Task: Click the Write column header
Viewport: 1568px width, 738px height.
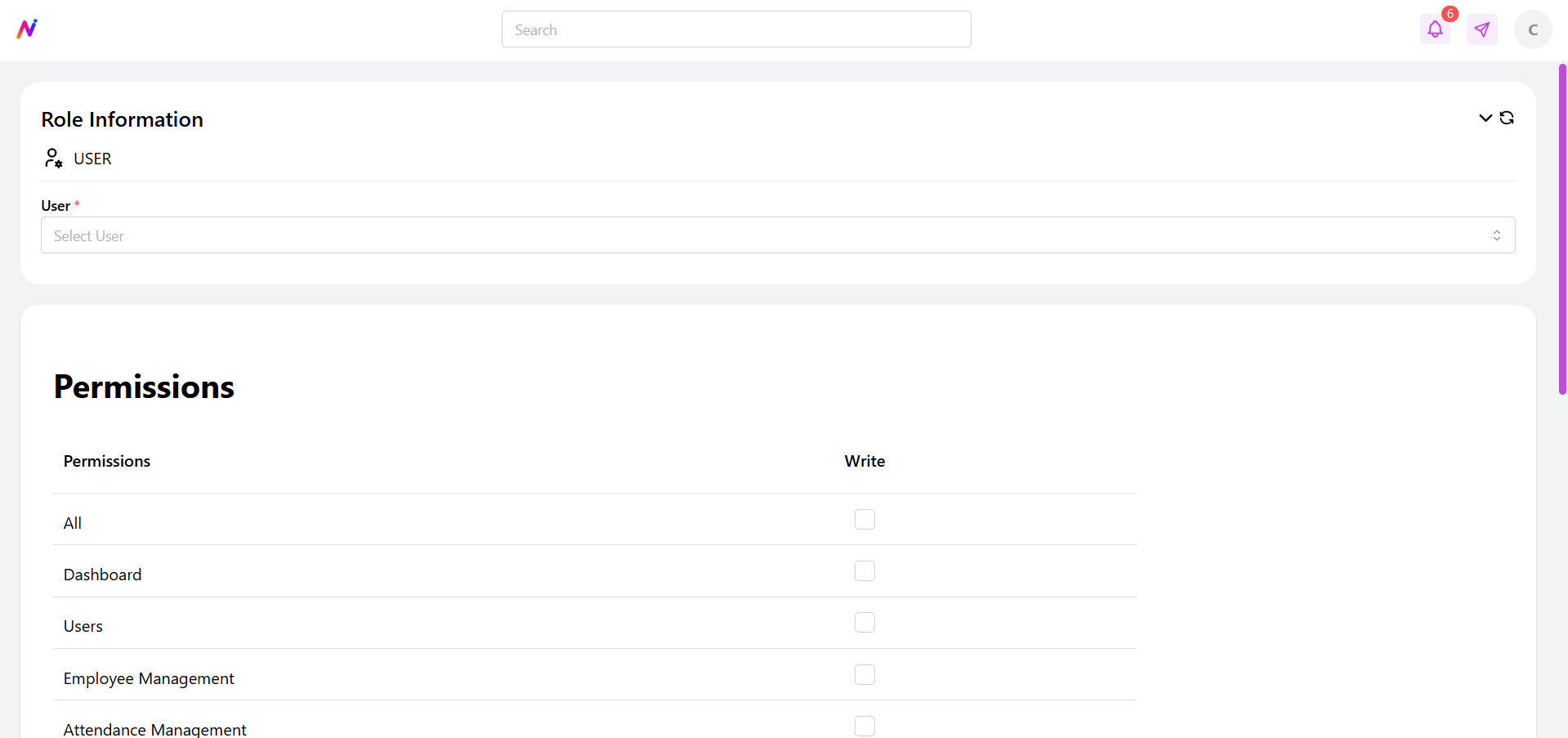Action: pyautogui.click(x=864, y=461)
